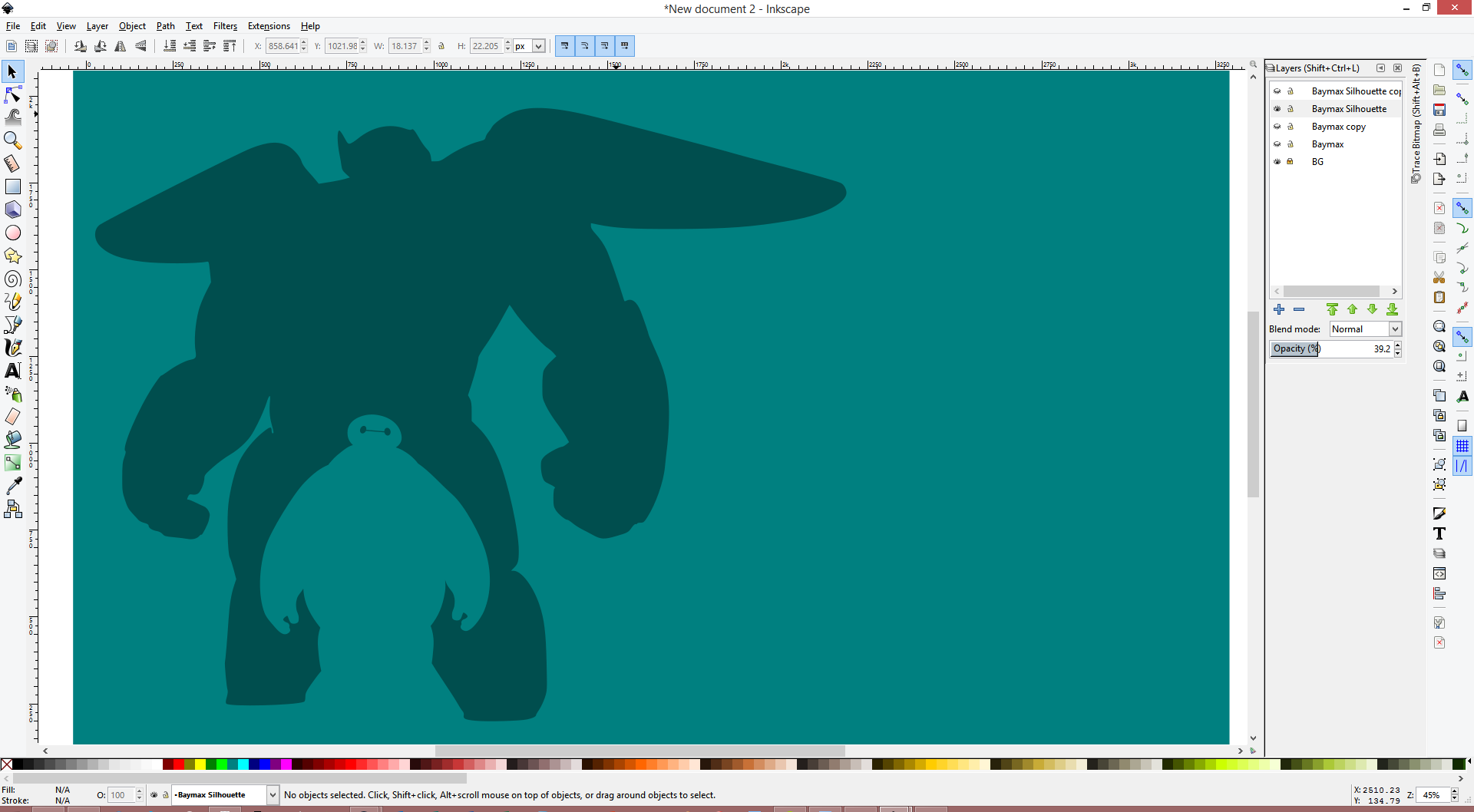This screenshot has width=1474, height=812.
Task: Delete current layer with minus button
Action: pos(1299,309)
